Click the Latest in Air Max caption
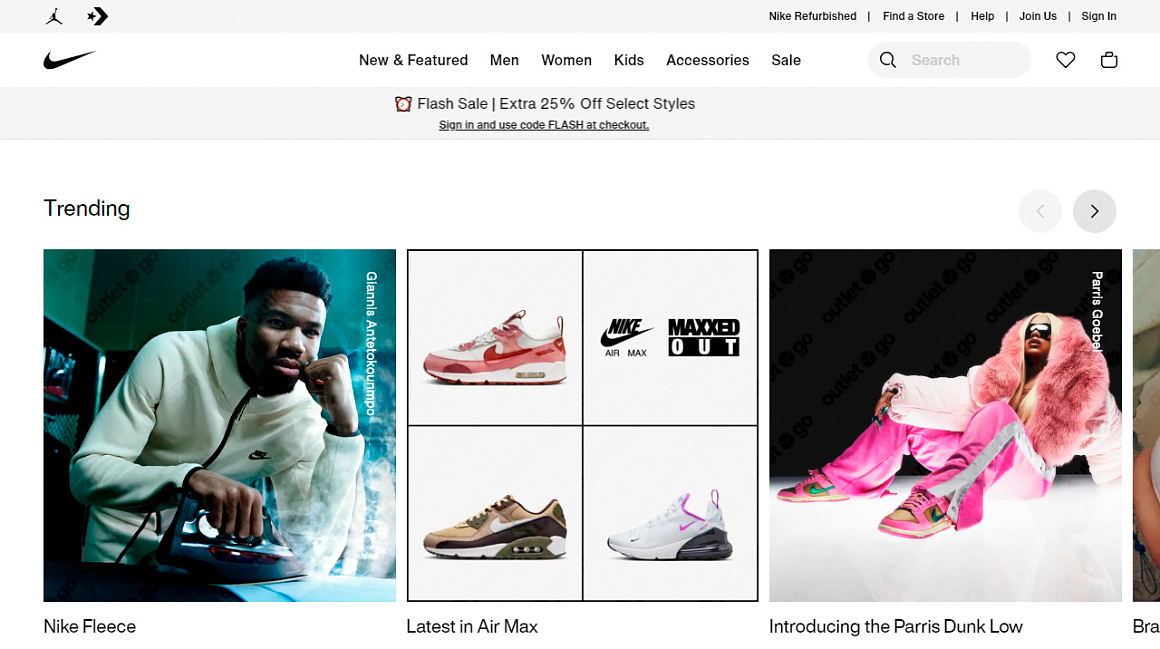 point(472,627)
